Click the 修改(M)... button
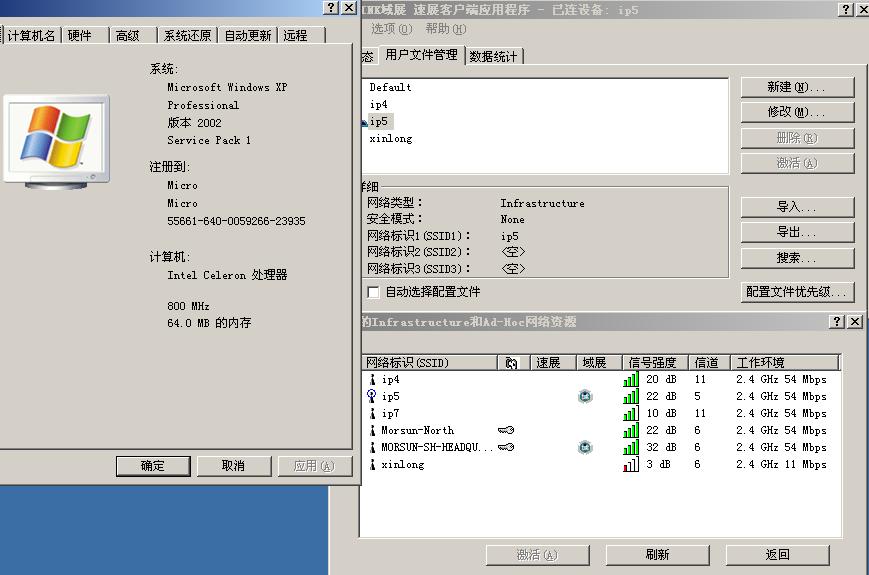 tap(797, 112)
